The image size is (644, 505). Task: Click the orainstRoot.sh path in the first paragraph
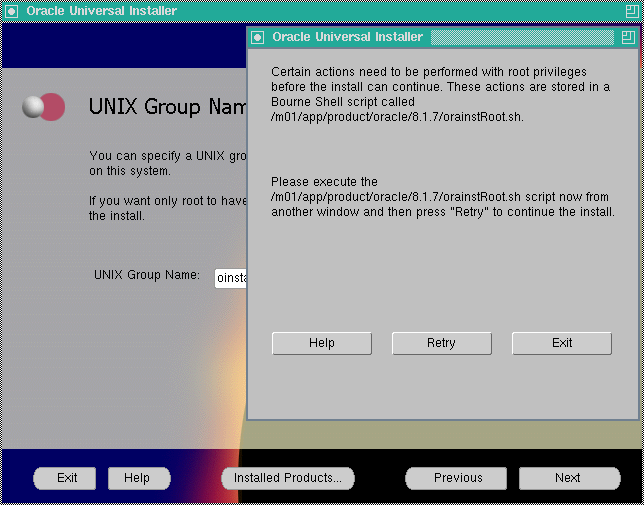pyautogui.click(x=397, y=117)
